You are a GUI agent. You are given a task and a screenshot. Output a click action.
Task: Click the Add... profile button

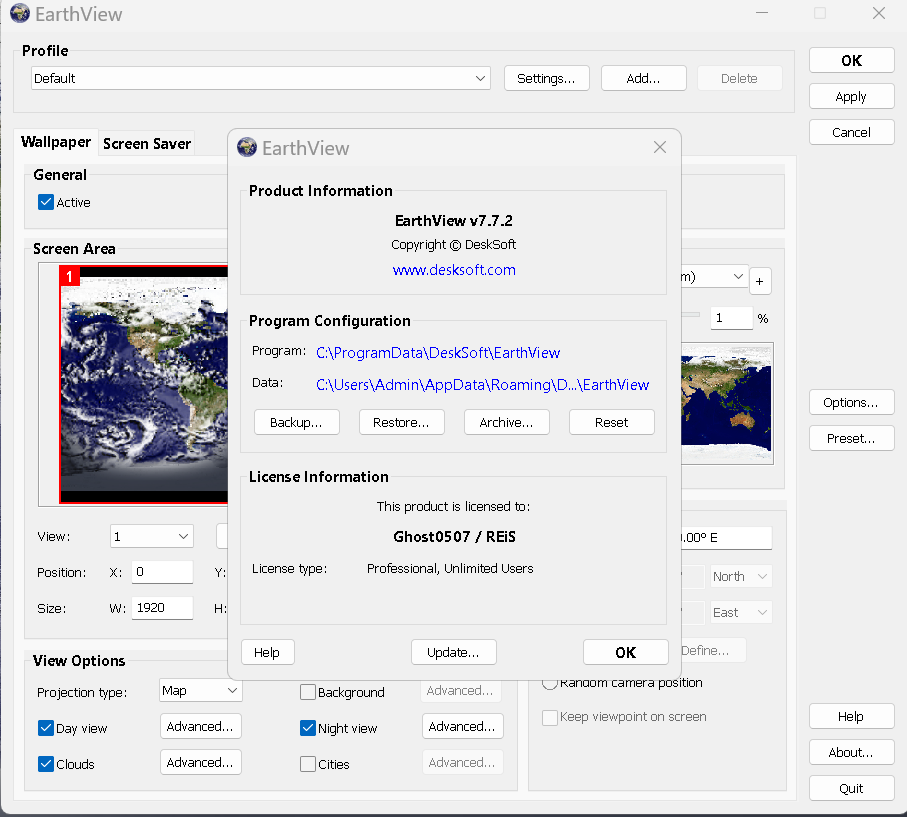pos(644,78)
